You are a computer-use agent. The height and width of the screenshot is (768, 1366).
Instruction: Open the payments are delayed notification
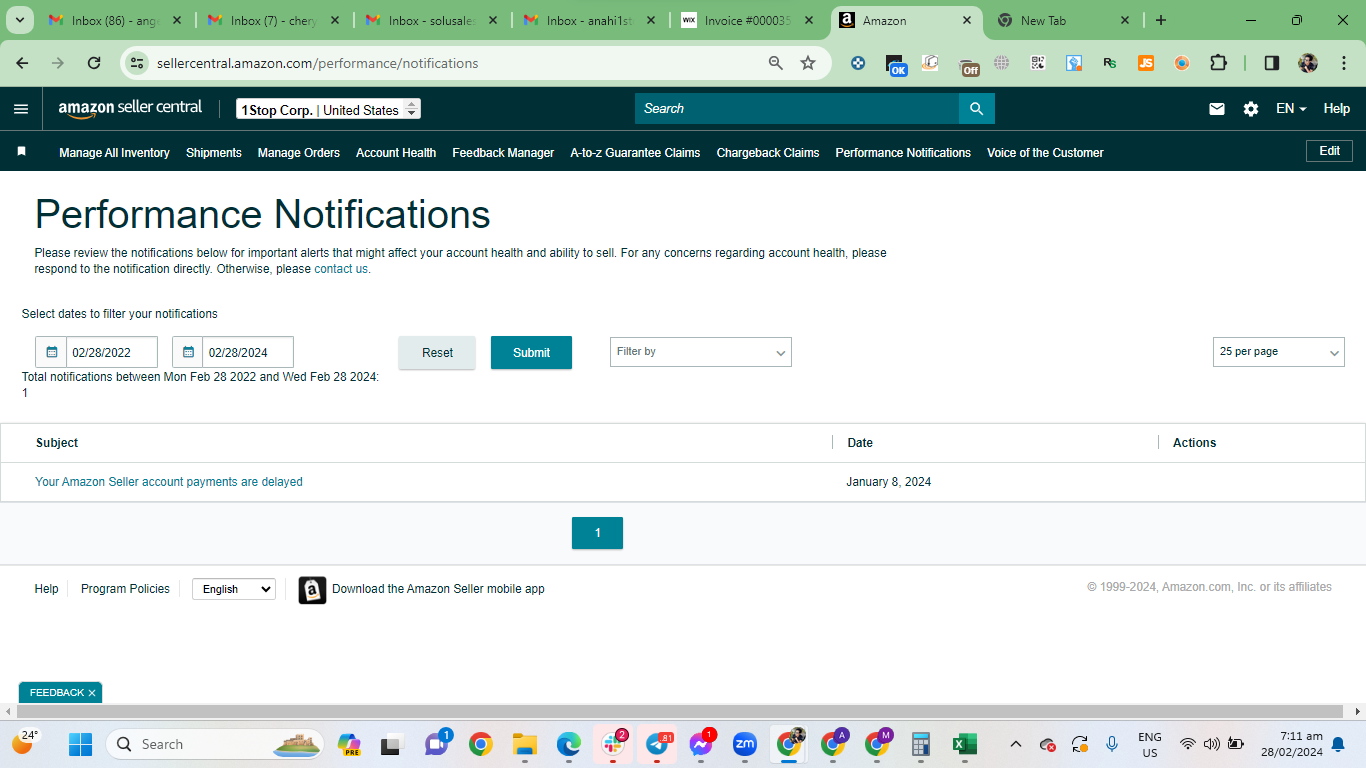(x=169, y=482)
